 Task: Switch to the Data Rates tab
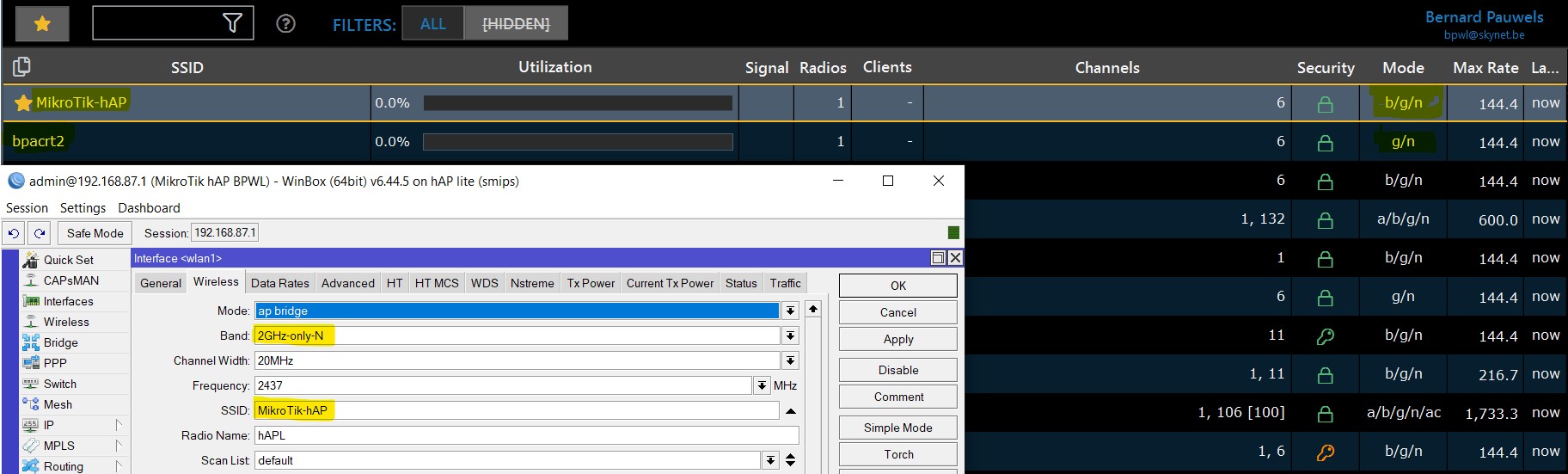click(280, 283)
